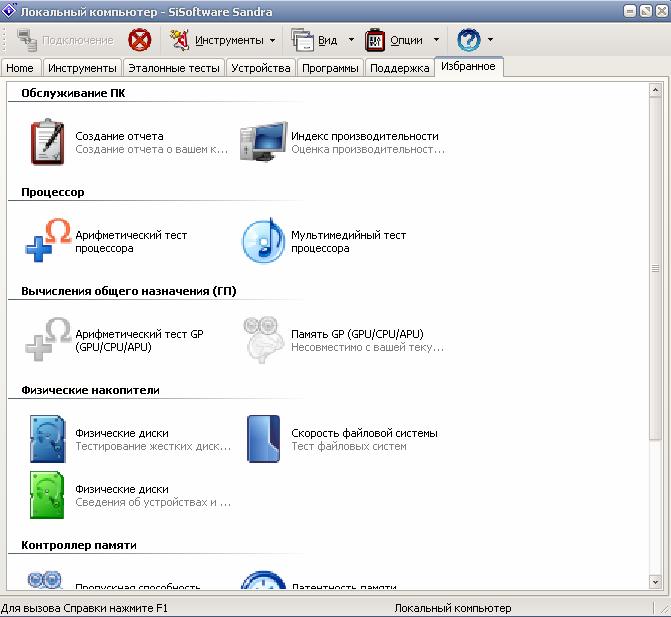Screen dimensions: 671x617
Task: Expand the Вид dropdown arrow
Action: click(x=351, y=40)
